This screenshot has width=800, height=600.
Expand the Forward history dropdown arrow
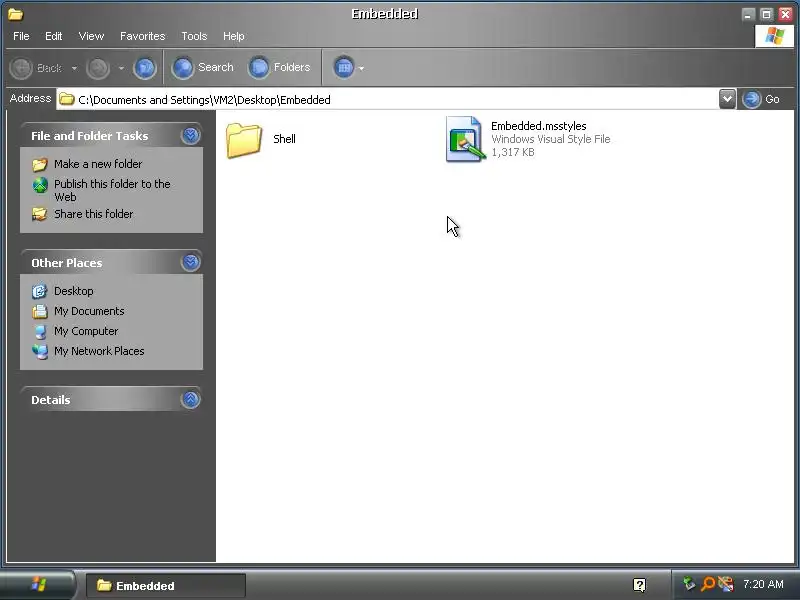[121, 68]
